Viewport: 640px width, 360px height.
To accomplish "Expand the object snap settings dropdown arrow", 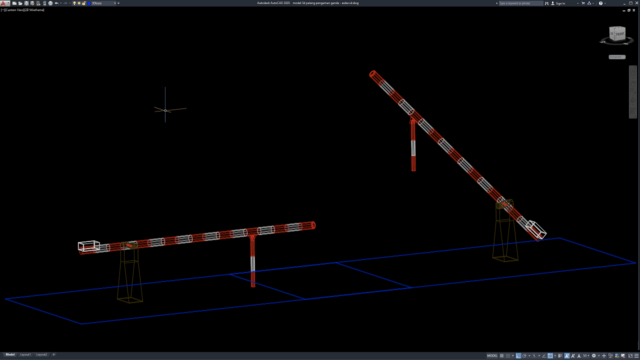I will point(555,356).
